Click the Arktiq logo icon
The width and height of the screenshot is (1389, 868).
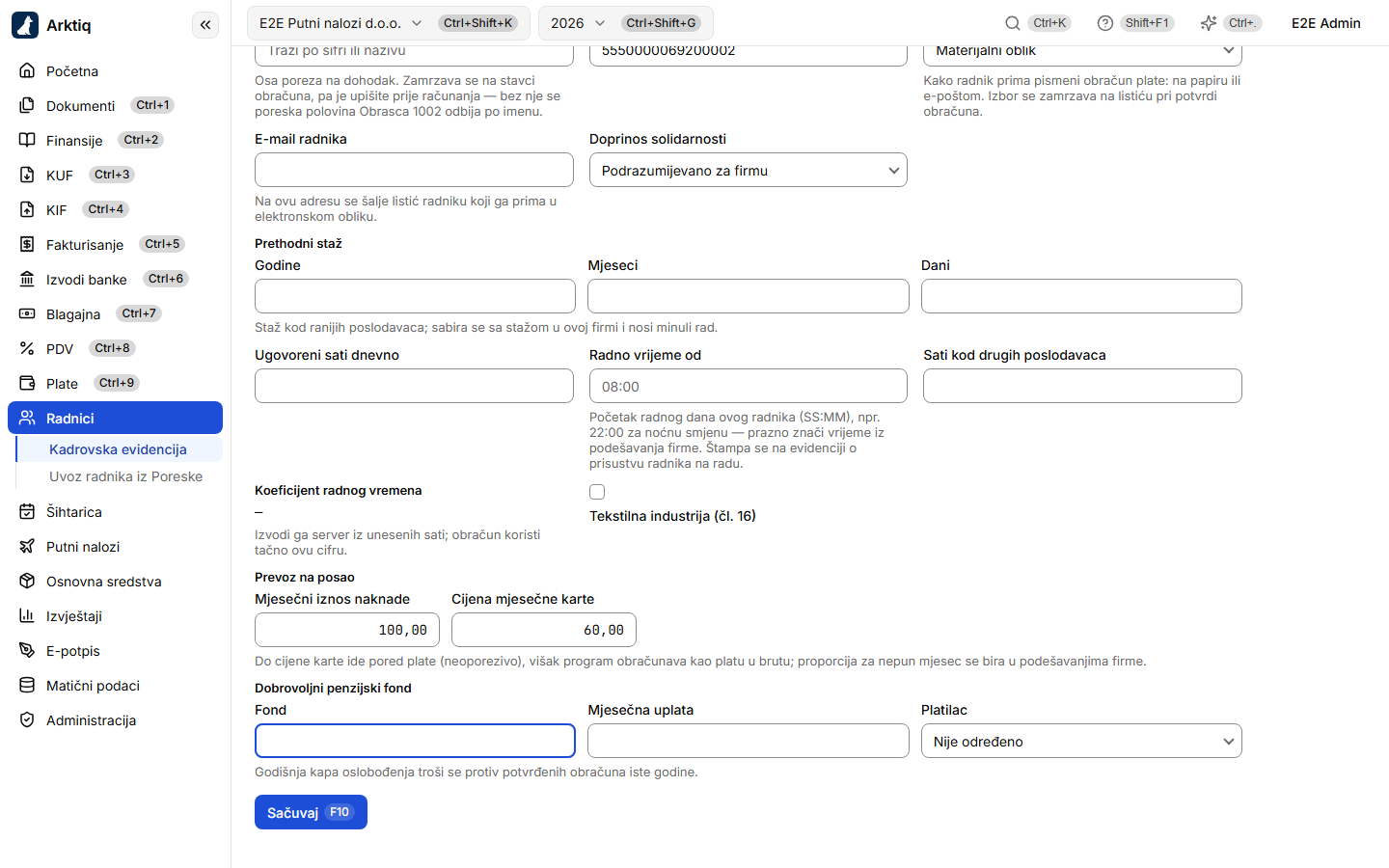click(25, 25)
